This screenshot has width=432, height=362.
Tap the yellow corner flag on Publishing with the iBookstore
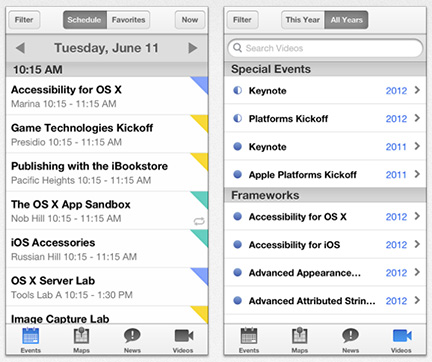(201, 160)
